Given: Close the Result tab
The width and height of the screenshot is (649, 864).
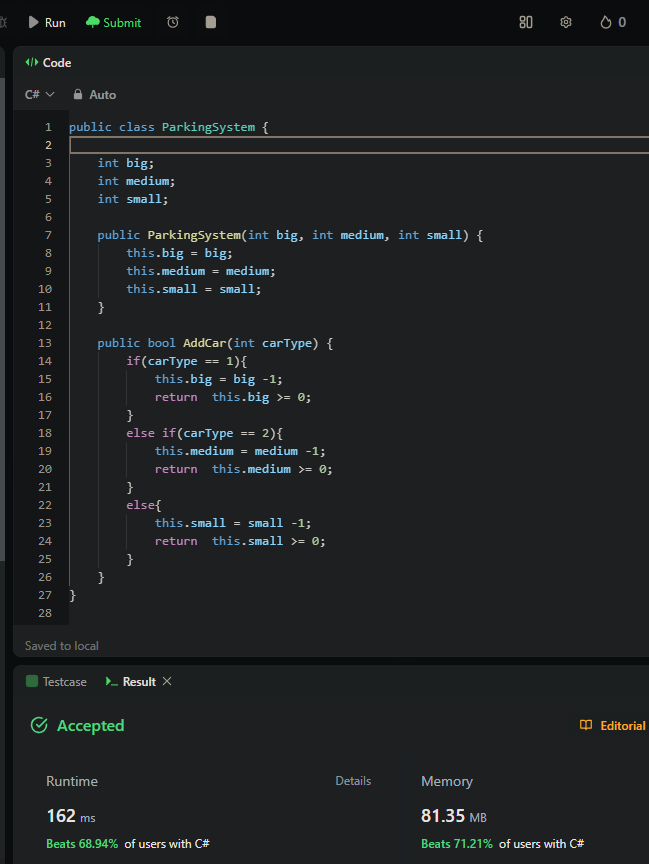Looking at the screenshot, I should (x=167, y=681).
